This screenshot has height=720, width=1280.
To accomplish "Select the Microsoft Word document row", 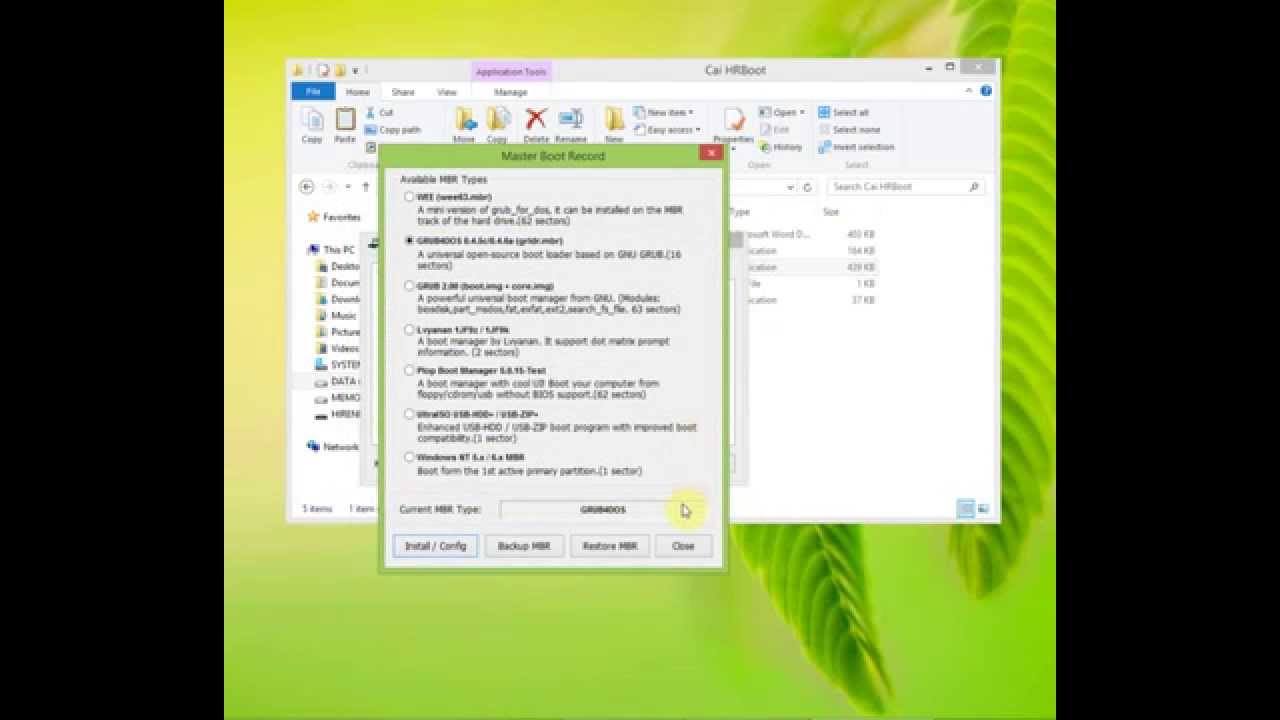I will (812, 234).
